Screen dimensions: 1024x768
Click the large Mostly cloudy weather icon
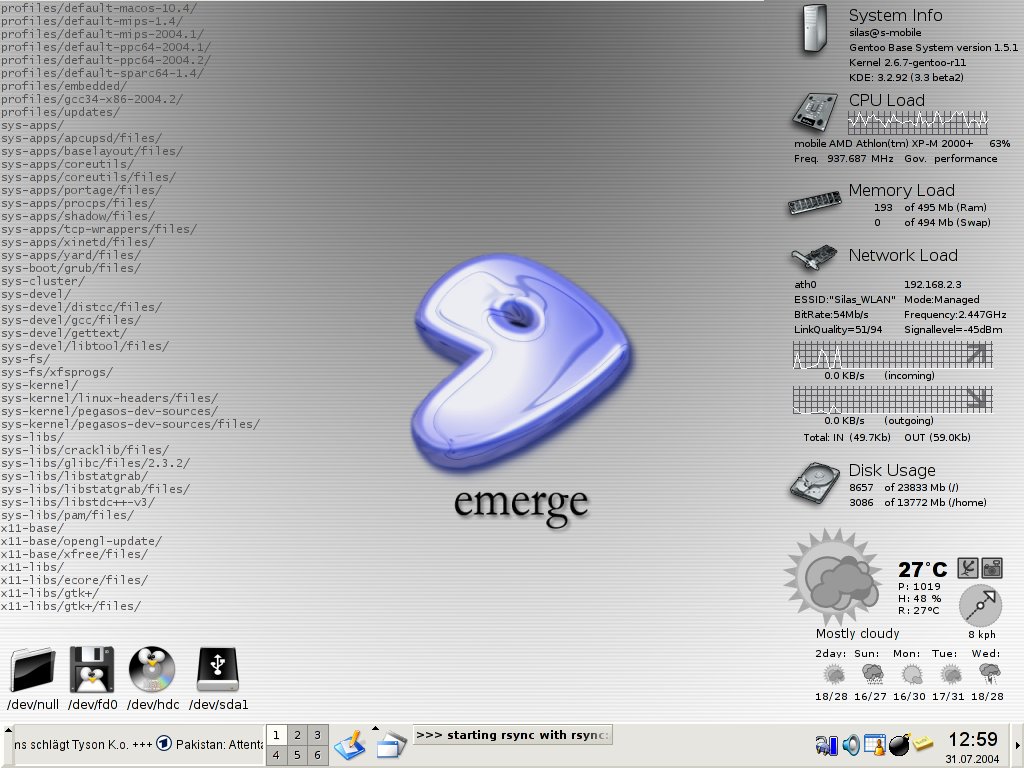coord(834,577)
